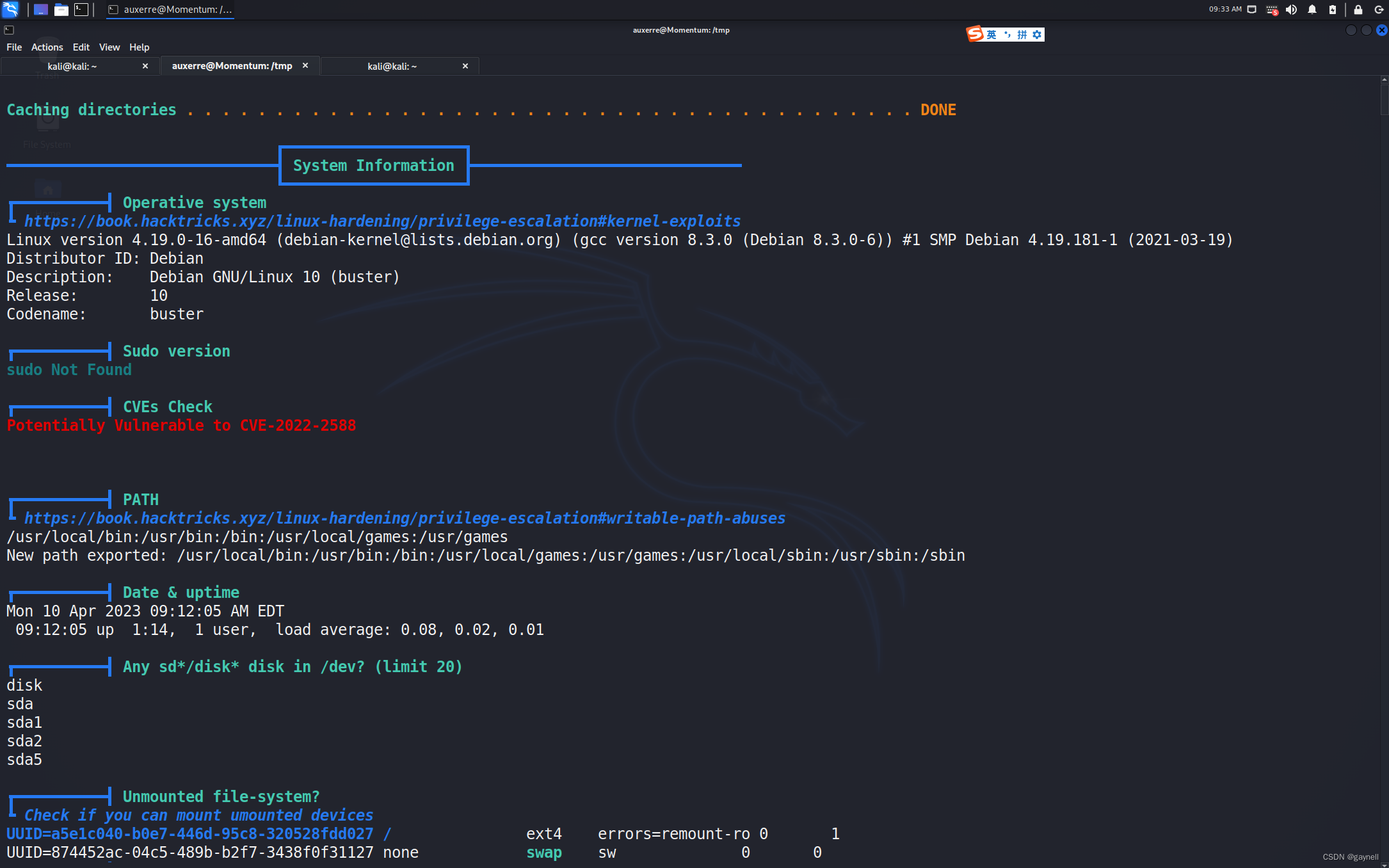Close the auxerre@Momentum: /tmp tab
This screenshot has height=868, width=1389.
(x=305, y=66)
